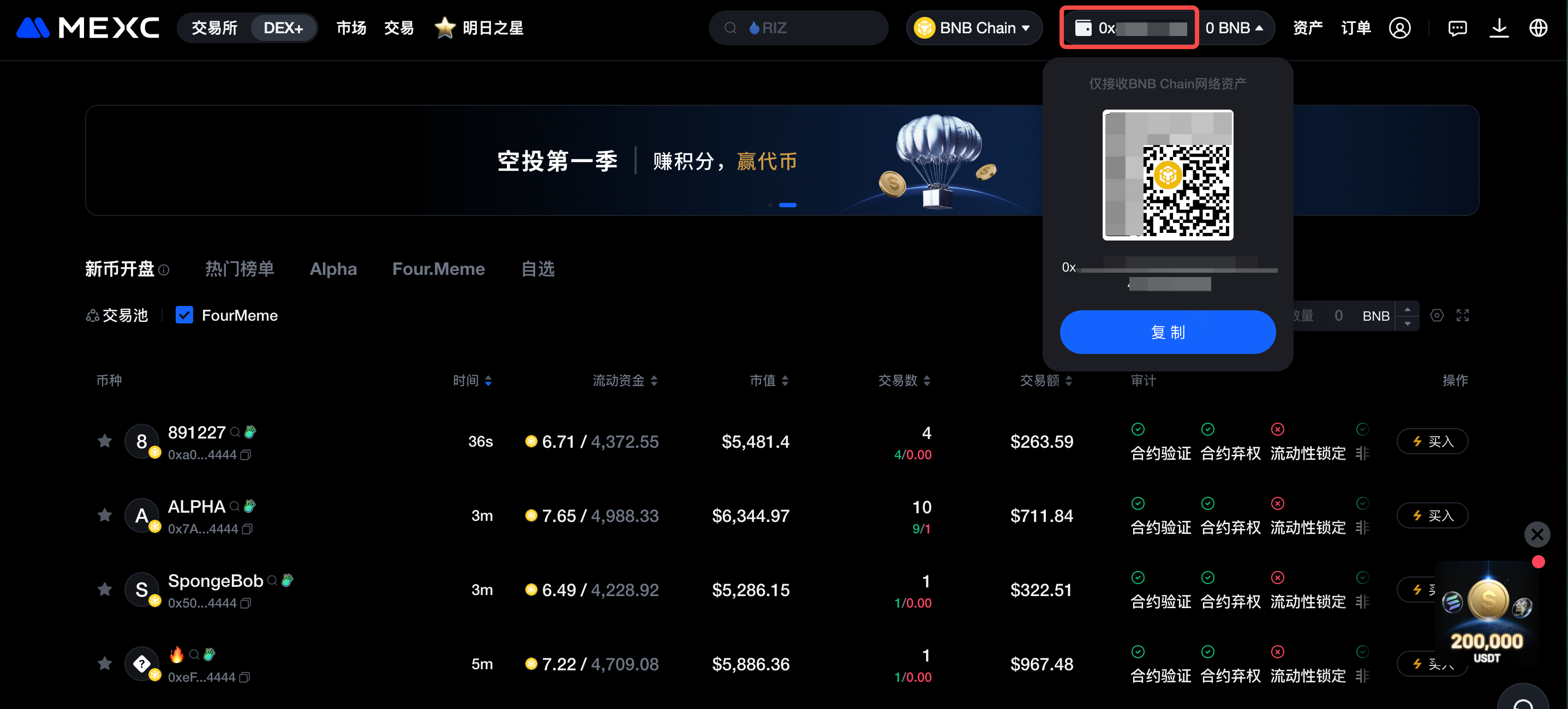Increase the BNB amount stepper up
The width and height of the screenshot is (1568, 709).
point(1407,309)
